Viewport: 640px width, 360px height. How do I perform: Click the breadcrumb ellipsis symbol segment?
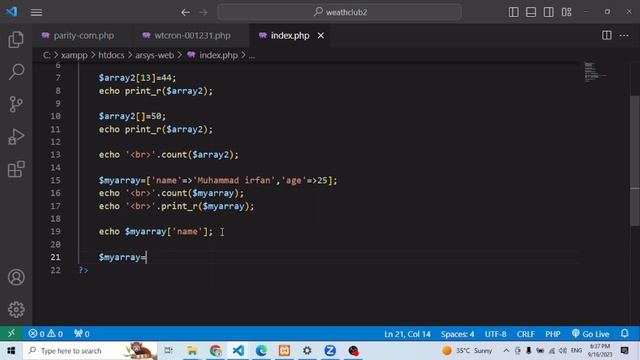[252, 55]
